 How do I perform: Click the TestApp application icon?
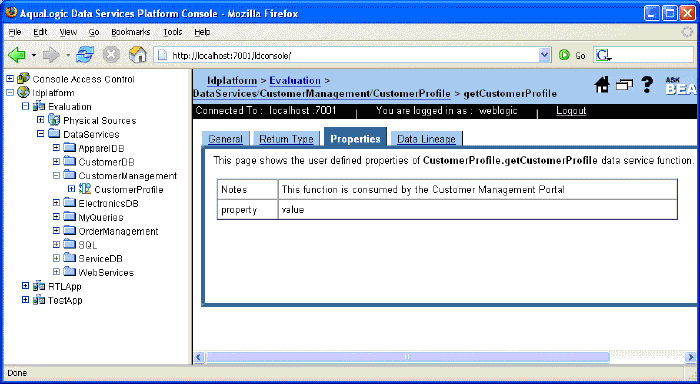pos(39,300)
